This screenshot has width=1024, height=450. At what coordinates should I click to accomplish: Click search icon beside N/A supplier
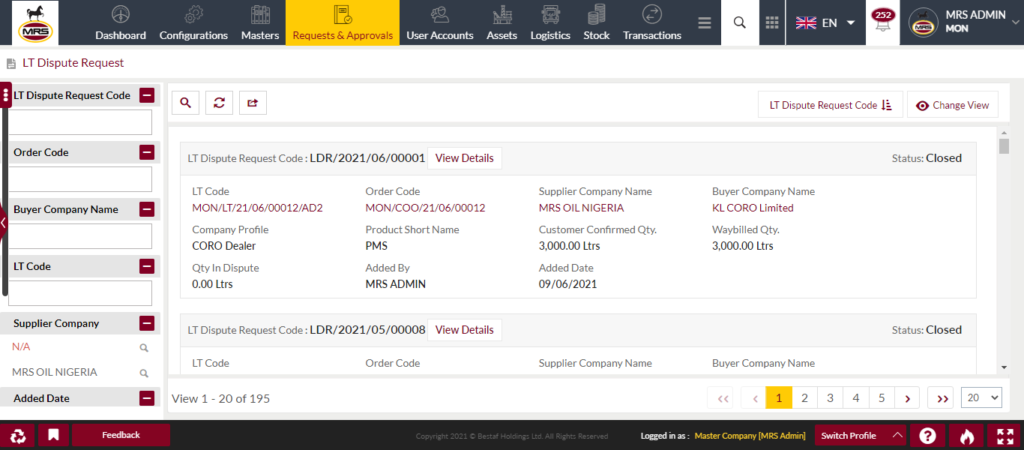pyautogui.click(x=144, y=348)
